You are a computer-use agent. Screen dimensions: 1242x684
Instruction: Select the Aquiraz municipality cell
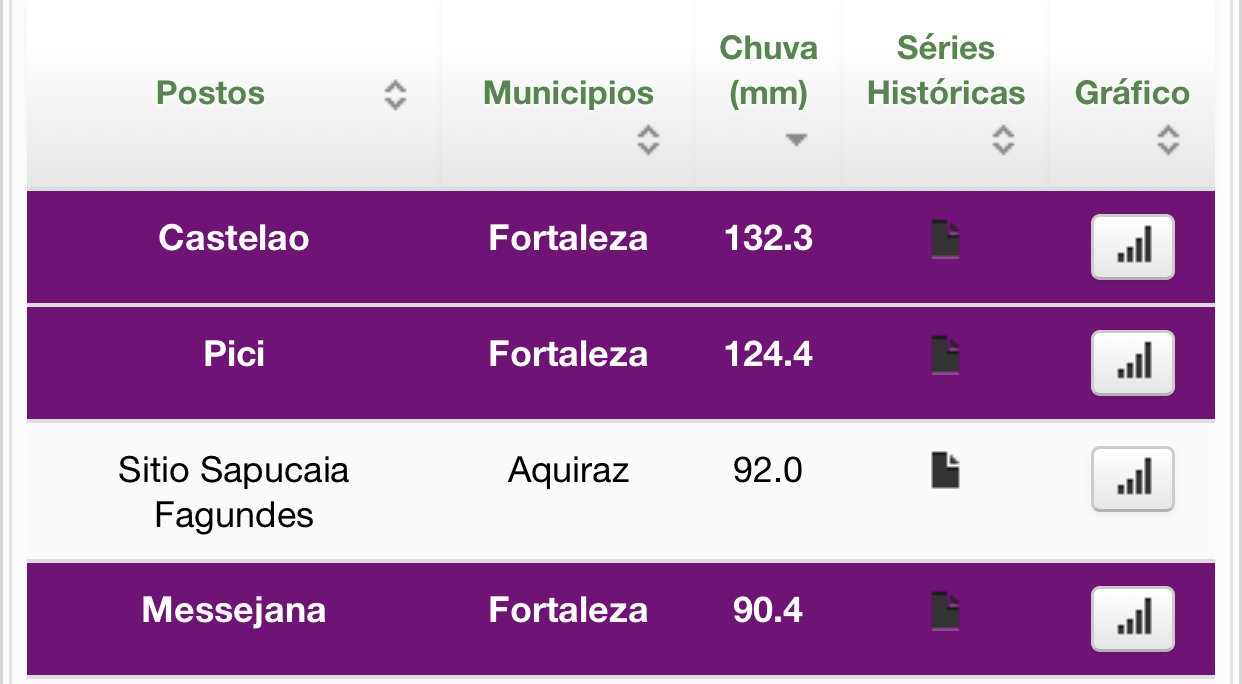pyautogui.click(x=568, y=470)
